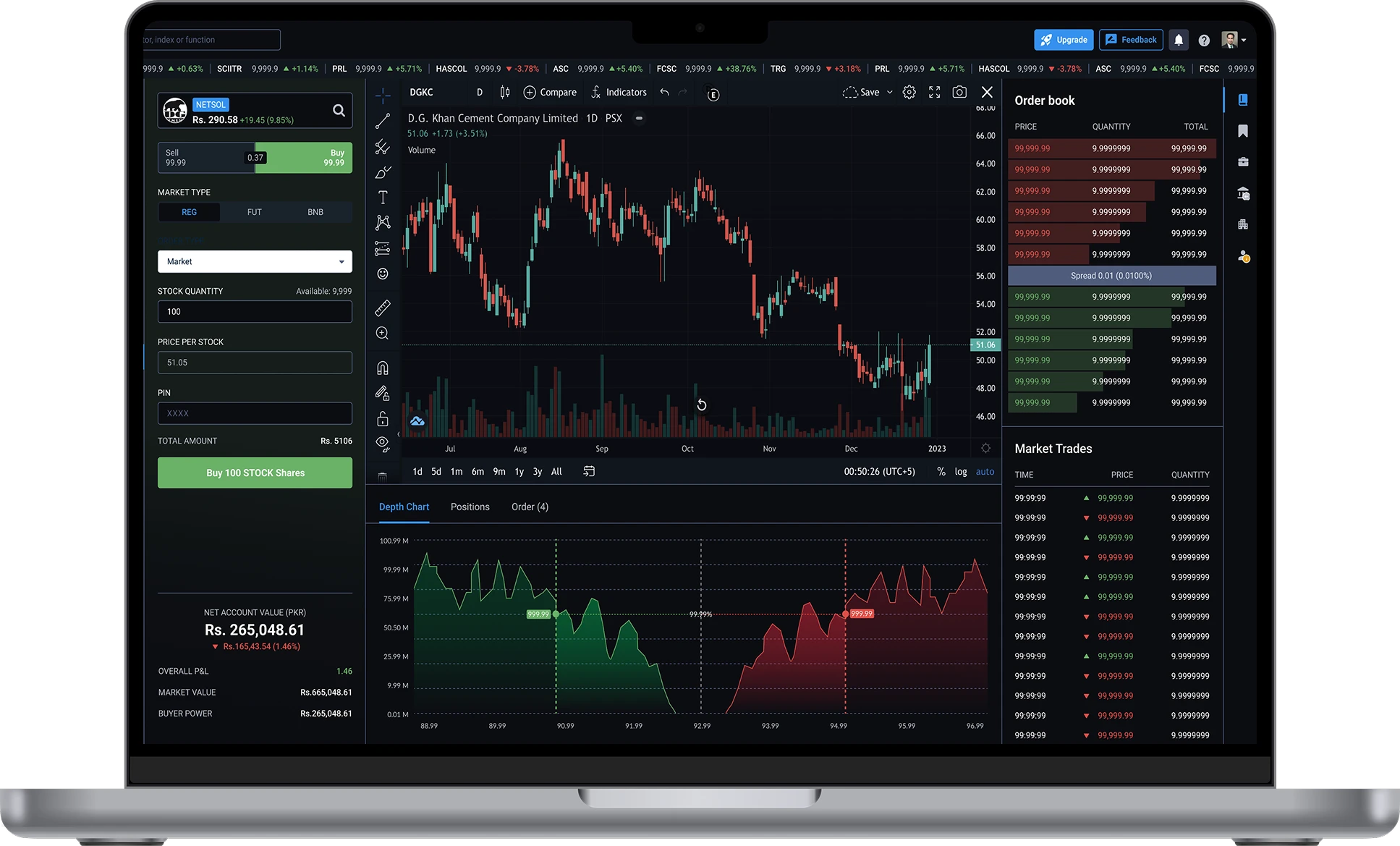Image resolution: width=1400 pixels, height=846 pixels.
Task: Open the forecasting and measurement tools
Action: [383, 248]
